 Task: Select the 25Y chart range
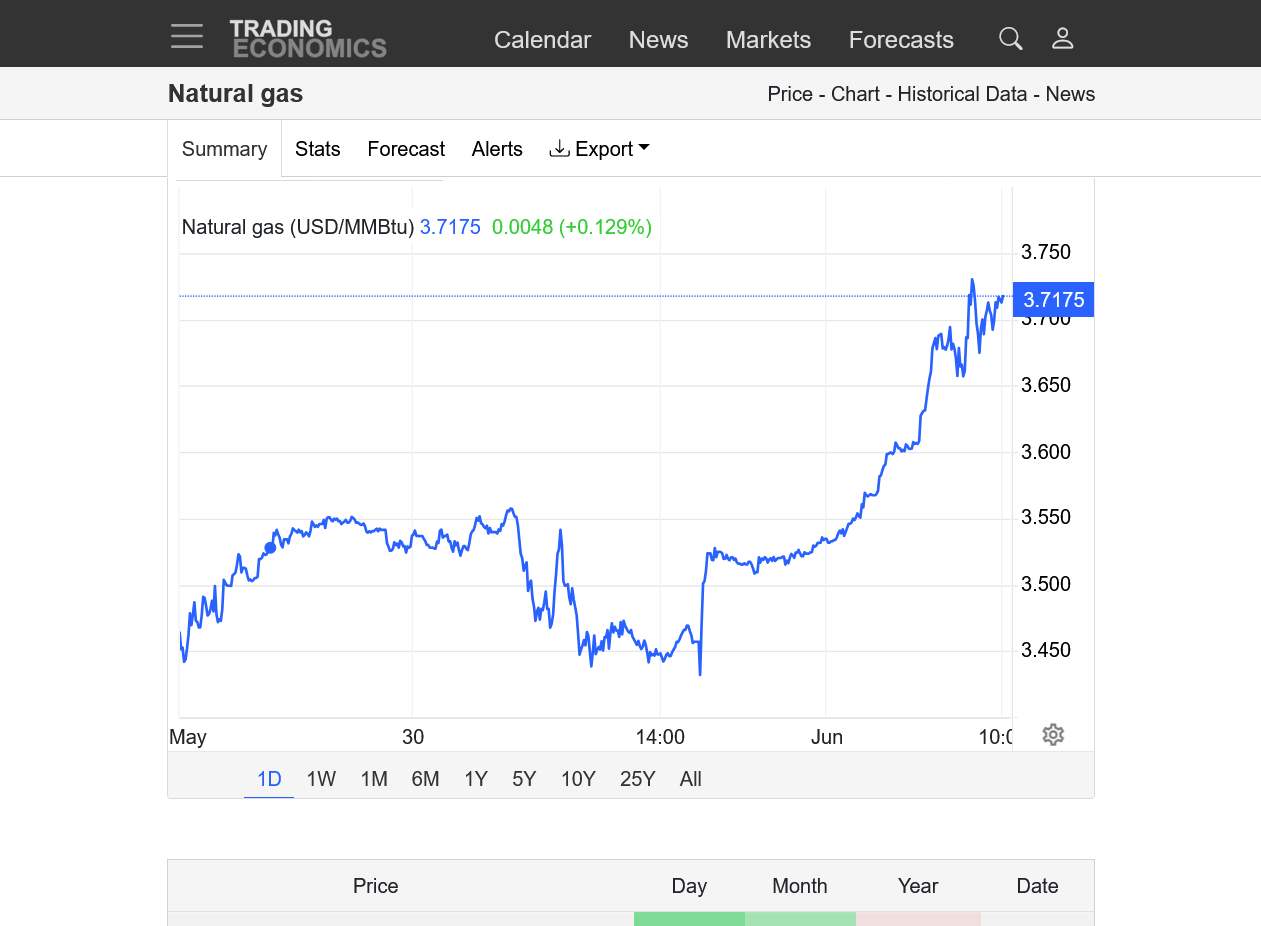tap(637, 779)
